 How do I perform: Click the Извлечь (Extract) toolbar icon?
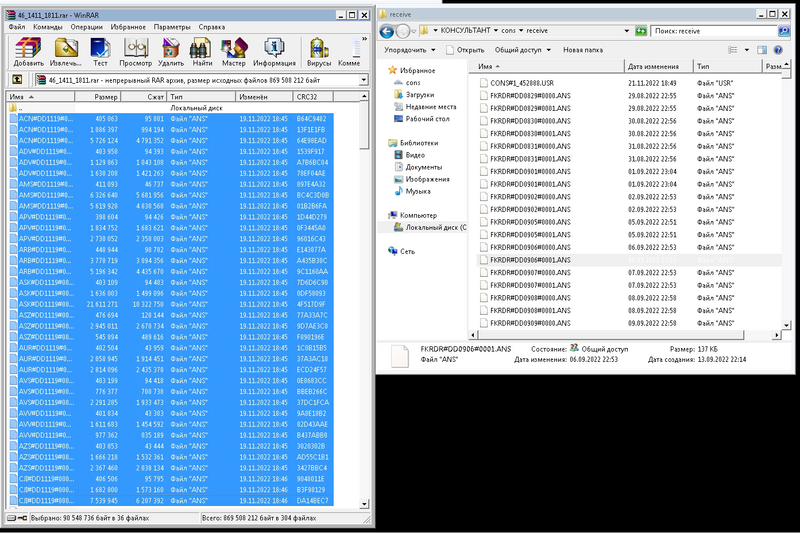(65, 52)
